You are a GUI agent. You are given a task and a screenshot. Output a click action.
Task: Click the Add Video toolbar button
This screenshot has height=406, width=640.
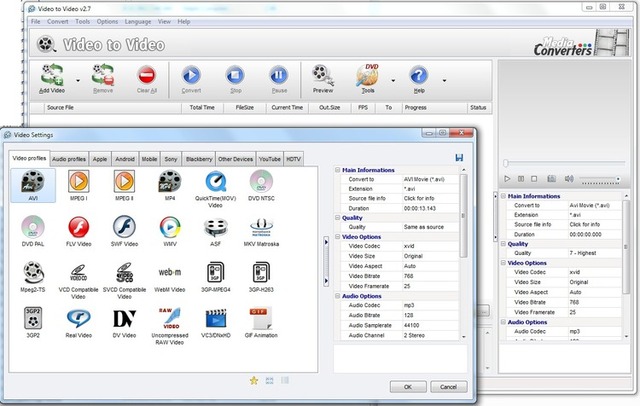pos(52,79)
